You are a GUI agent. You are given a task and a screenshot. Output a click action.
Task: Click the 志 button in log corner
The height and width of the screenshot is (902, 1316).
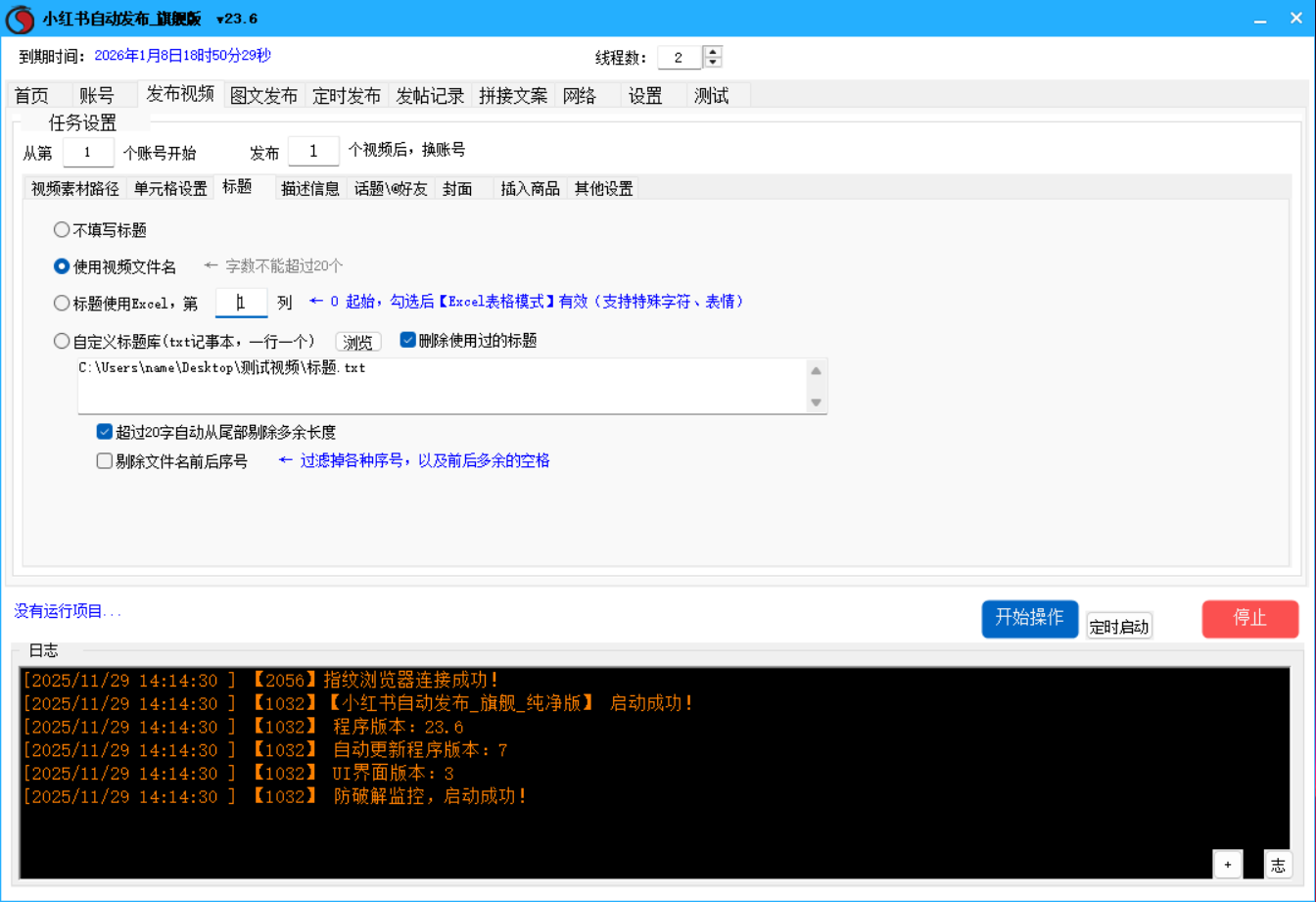tap(1277, 864)
